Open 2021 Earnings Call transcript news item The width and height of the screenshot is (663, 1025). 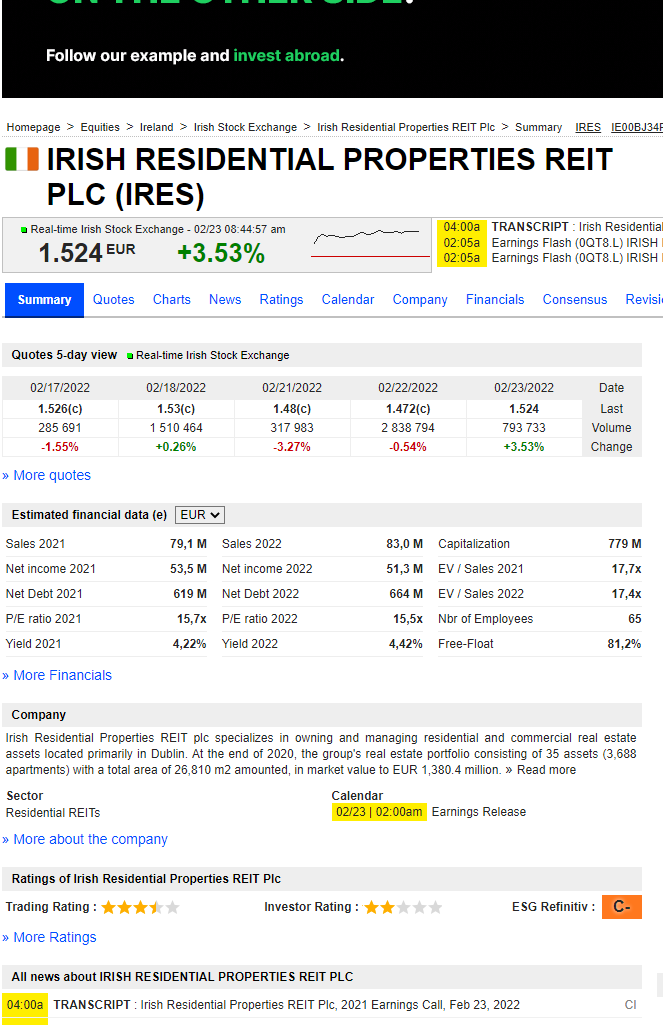coord(286,1005)
